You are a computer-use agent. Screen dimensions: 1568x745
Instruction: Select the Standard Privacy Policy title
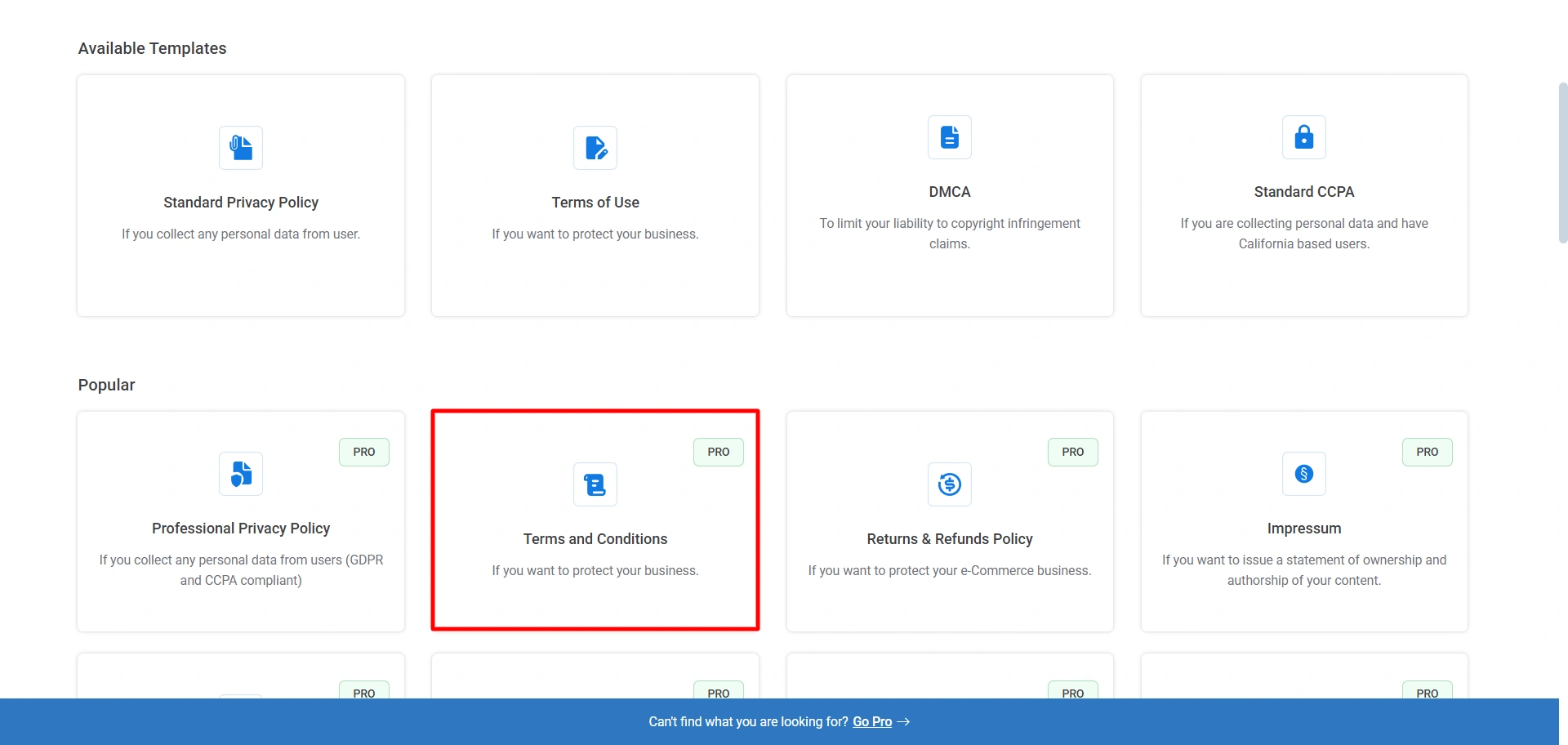[x=241, y=203]
